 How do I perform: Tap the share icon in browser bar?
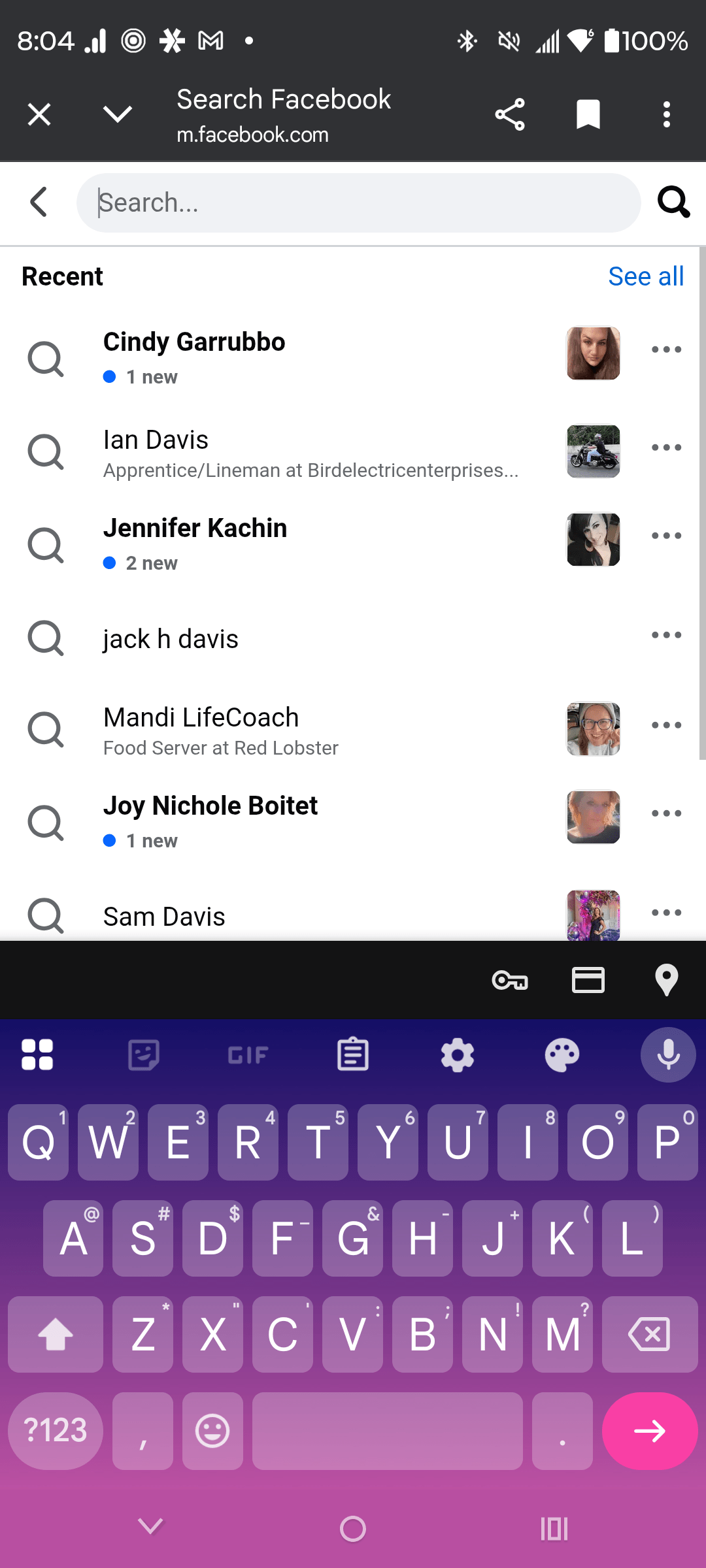point(510,115)
